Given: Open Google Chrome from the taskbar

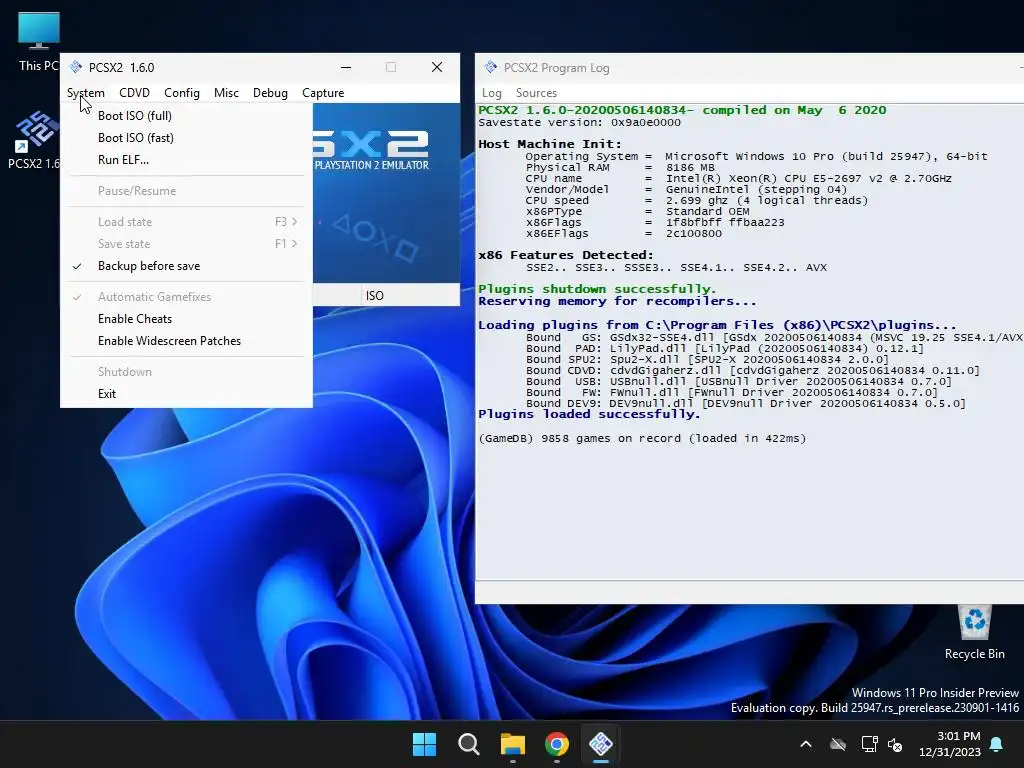Looking at the screenshot, I should pyautogui.click(x=557, y=744).
